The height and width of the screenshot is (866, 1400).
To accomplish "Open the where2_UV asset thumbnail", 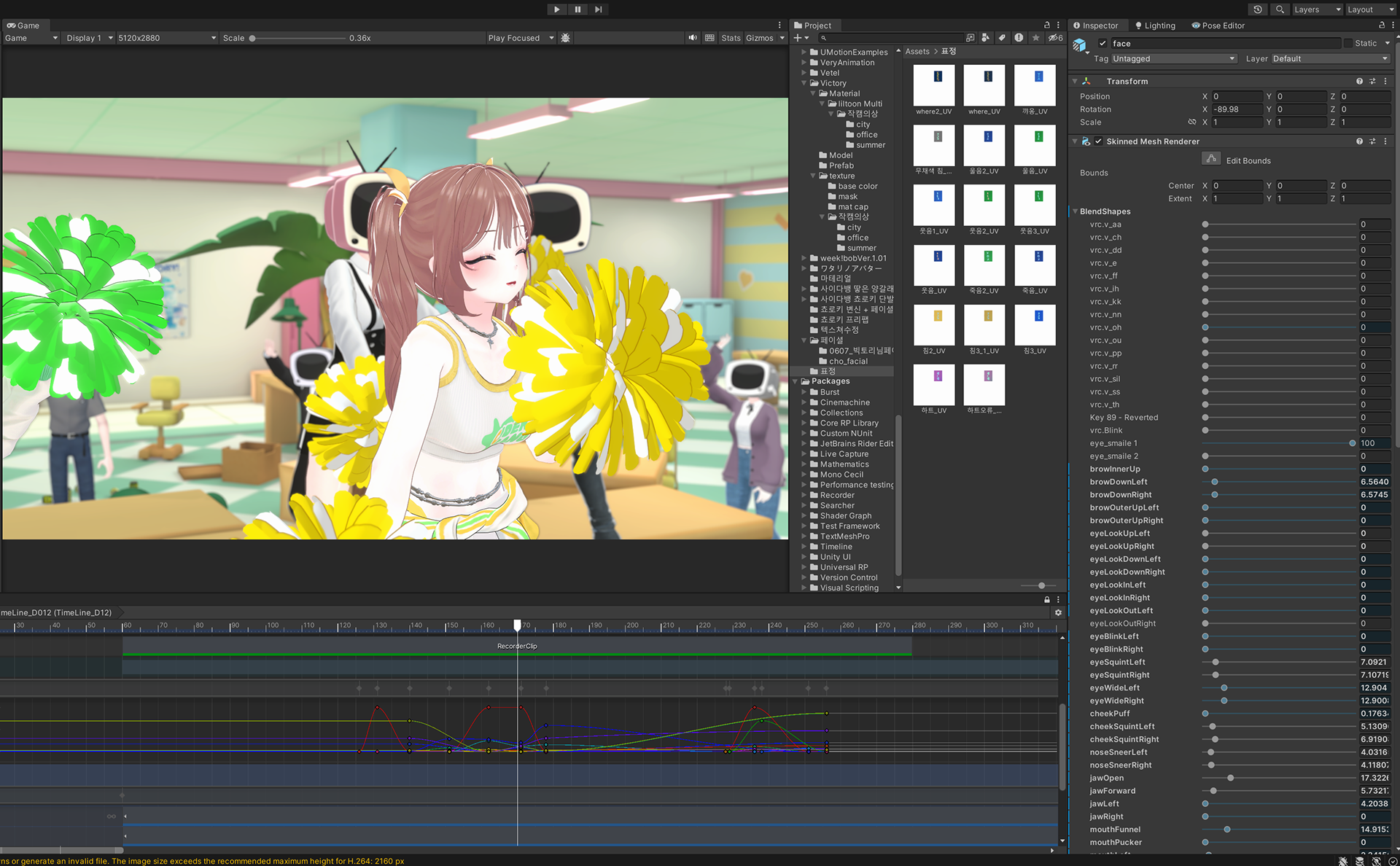I will (934, 85).
